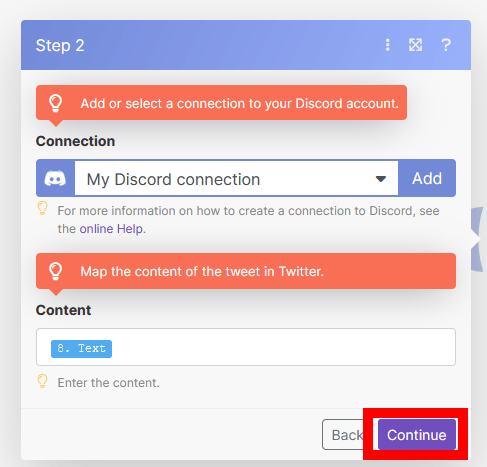The width and height of the screenshot is (487, 467).
Task: Open help via the question mark icon
Action: pyautogui.click(x=446, y=45)
